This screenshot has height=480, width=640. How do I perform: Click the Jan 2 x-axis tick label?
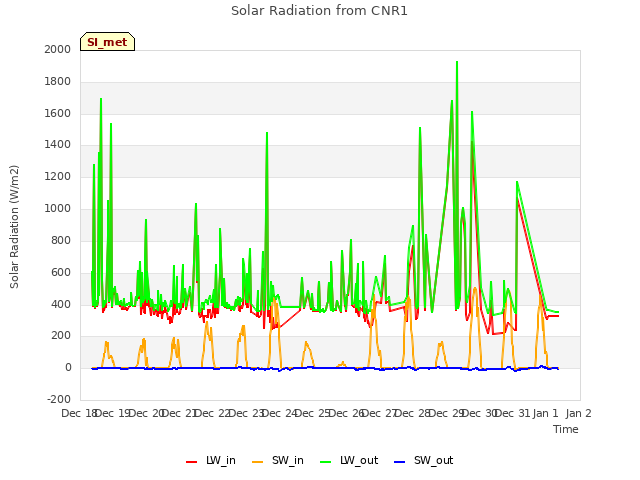[578, 413]
